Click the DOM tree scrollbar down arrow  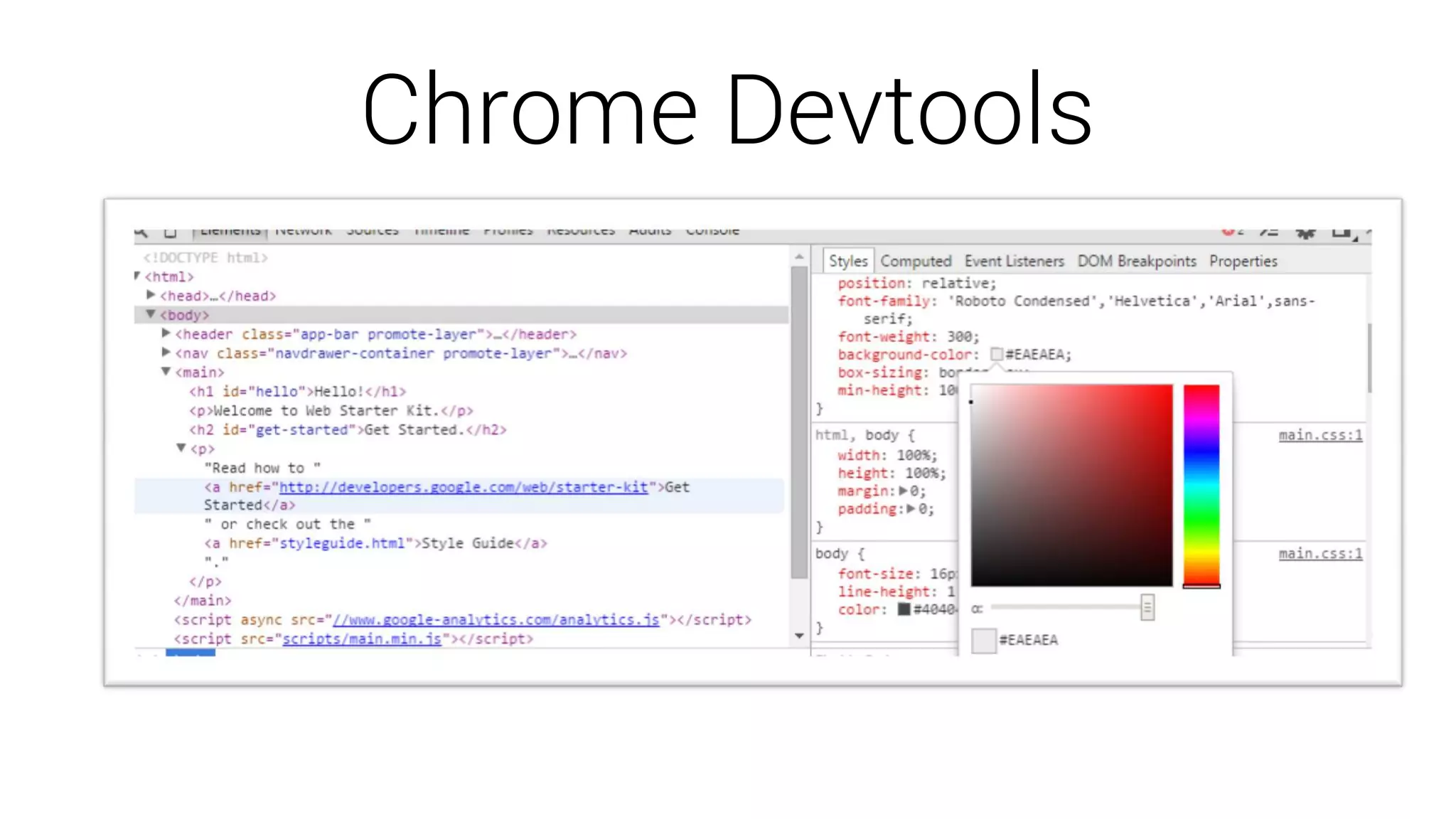(x=799, y=636)
